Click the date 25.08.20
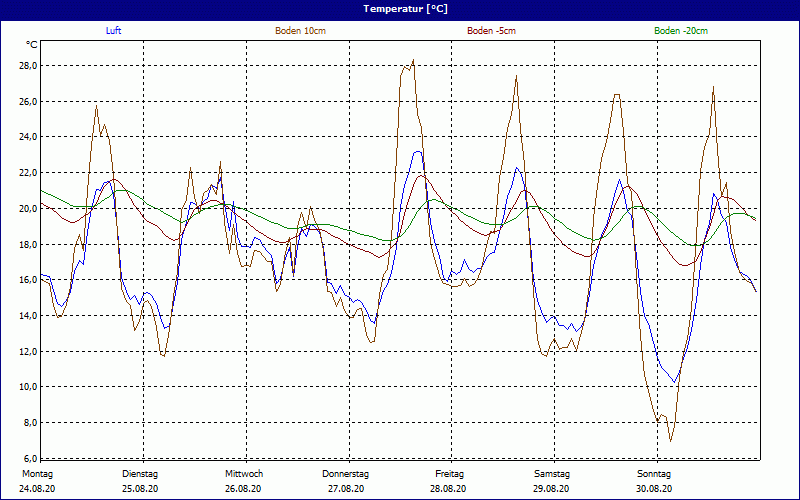The height and width of the screenshot is (500, 800). pos(140,489)
